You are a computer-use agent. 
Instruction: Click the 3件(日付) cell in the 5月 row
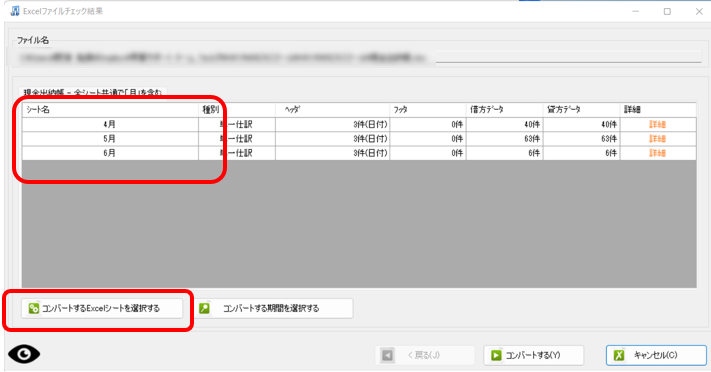click(332, 139)
